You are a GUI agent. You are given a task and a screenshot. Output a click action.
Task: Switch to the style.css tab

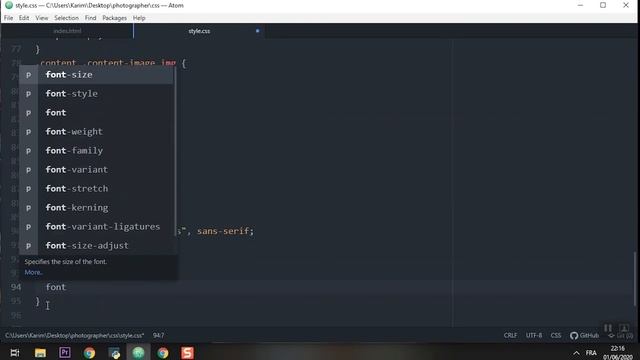[199, 31]
